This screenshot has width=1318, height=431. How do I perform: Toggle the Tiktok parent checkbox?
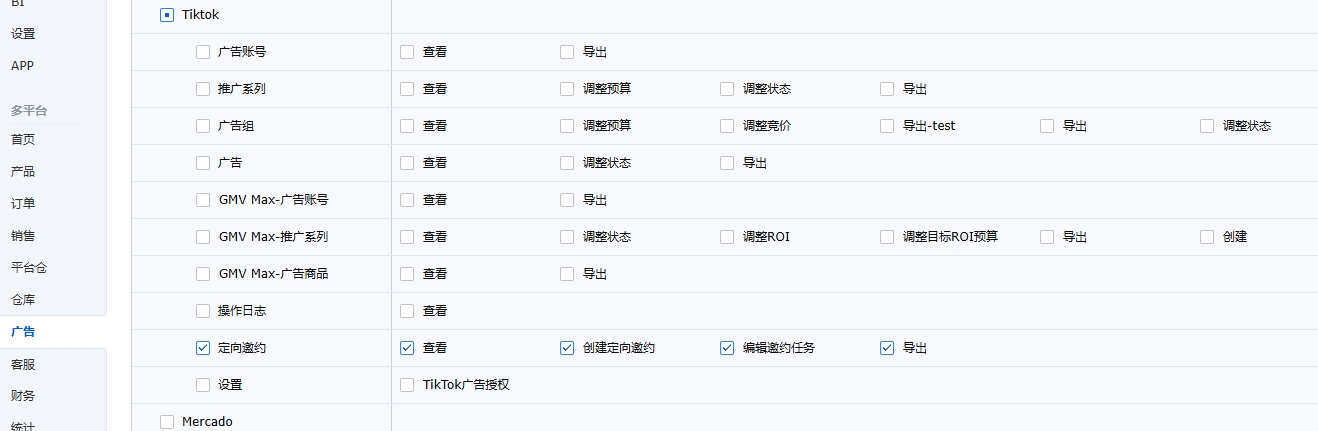coord(167,15)
